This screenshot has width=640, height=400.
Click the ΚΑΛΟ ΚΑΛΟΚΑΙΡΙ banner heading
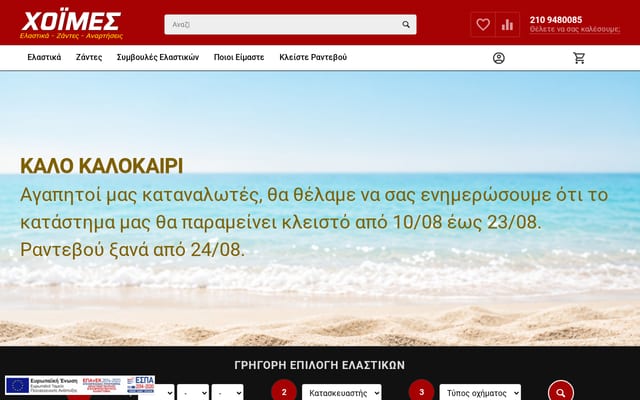pyautogui.click(x=102, y=166)
